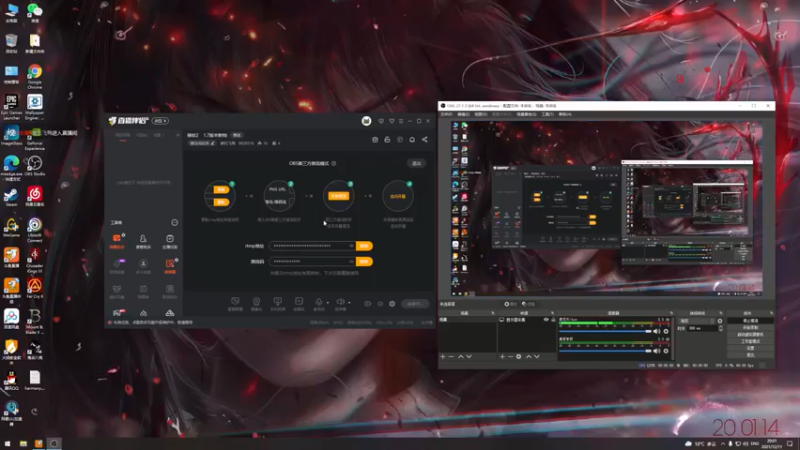Hide the display capture source via eye icon
The width and height of the screenshot is (800, 450).
(x=546, y=320)
